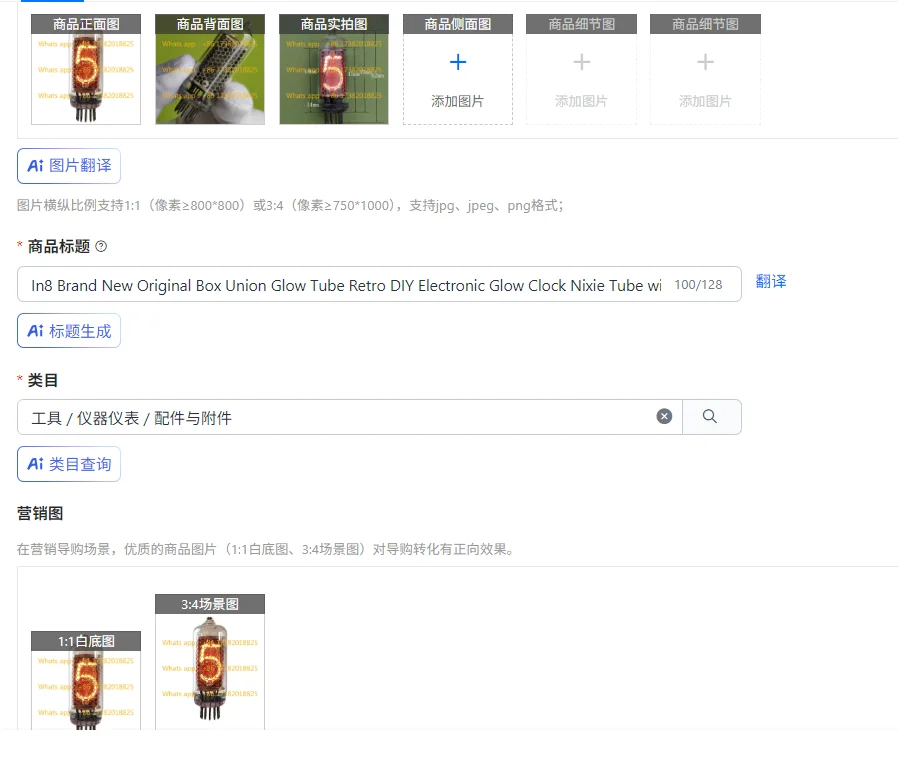Click the AI 图片翻译 button
Screen dimensions: 898x762
click(x=69, y=166)
